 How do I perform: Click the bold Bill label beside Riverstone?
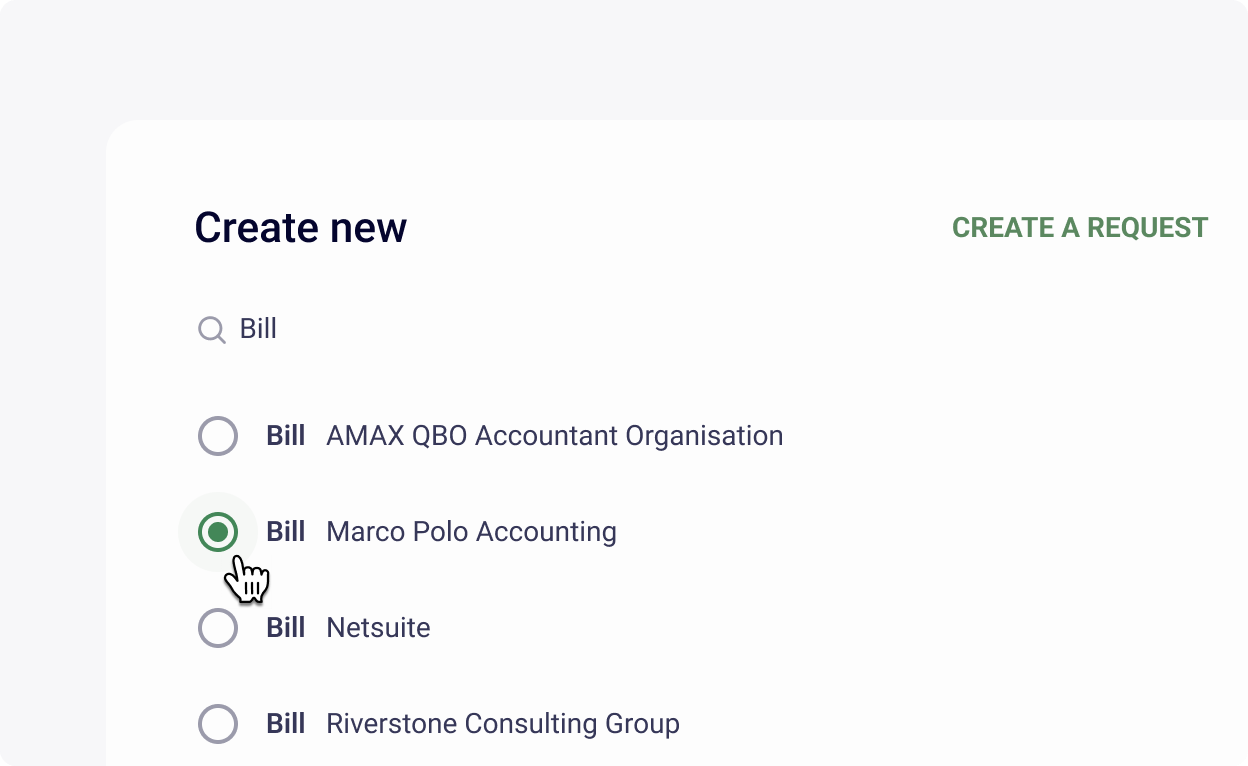(x=286, y=724)
